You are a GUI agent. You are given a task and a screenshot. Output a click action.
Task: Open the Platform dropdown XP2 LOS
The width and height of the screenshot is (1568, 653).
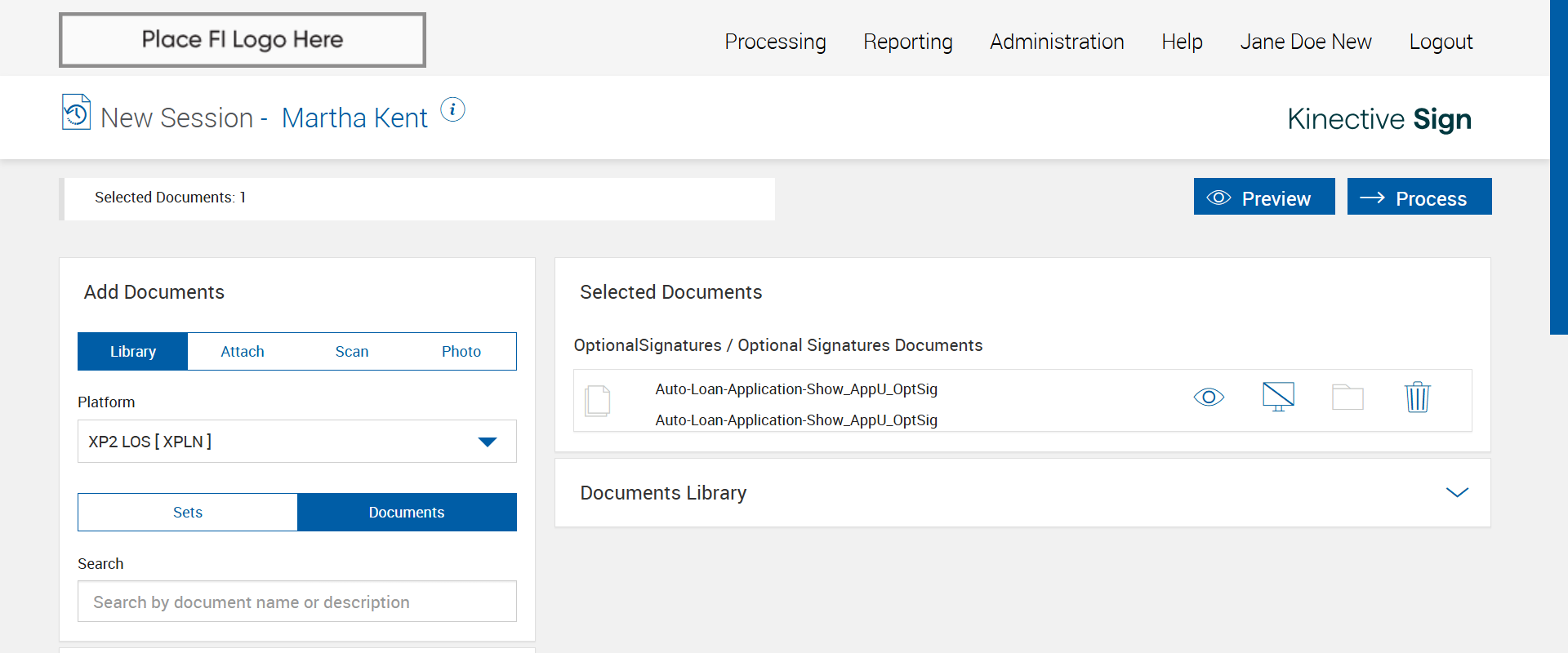[297, 442]
